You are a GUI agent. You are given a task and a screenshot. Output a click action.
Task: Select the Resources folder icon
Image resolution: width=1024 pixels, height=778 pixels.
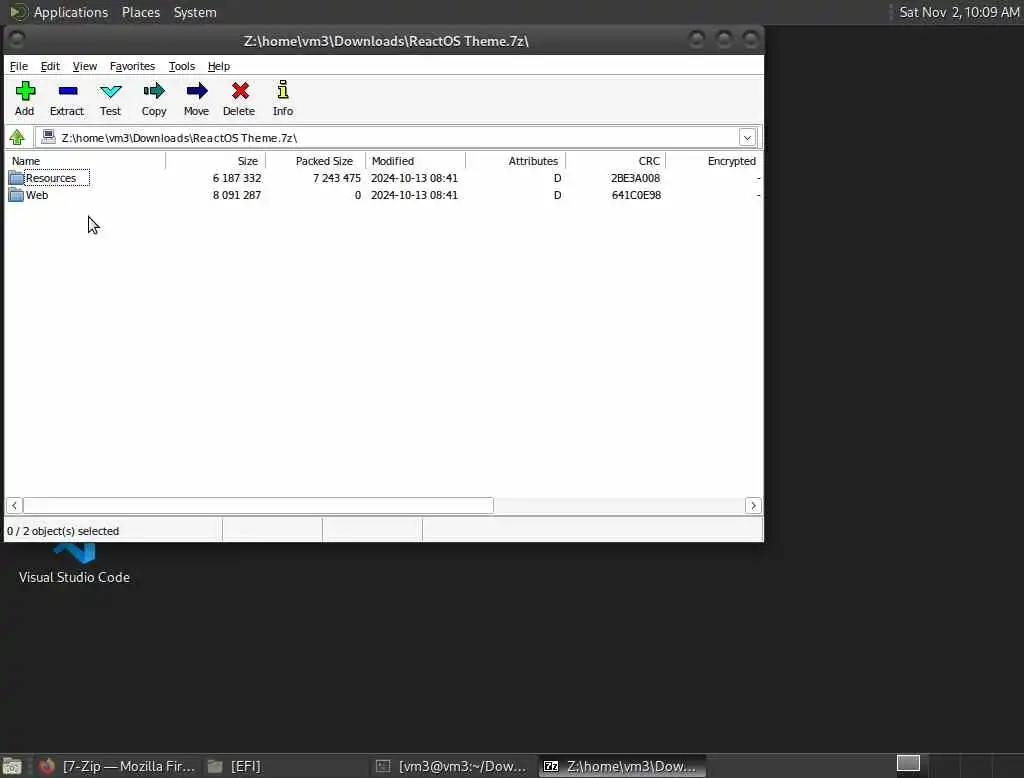pyautogui.click(x=16, y=178)
